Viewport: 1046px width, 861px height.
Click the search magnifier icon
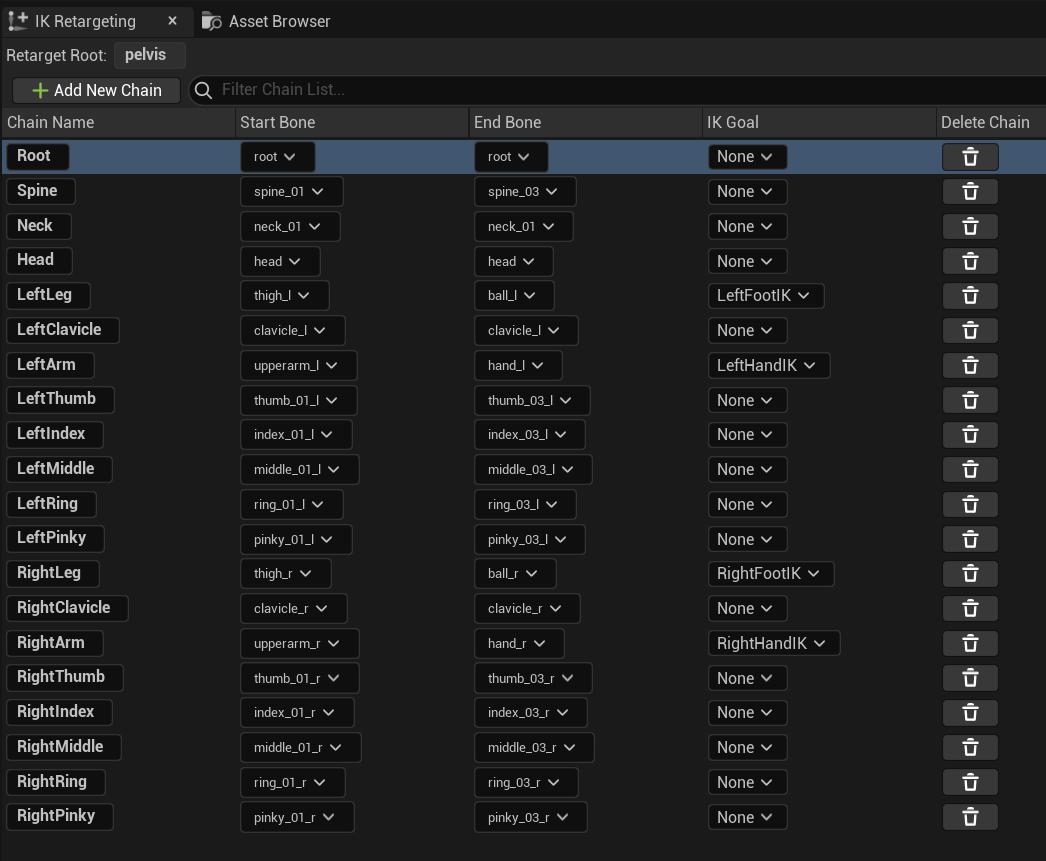tap(203, 90)
